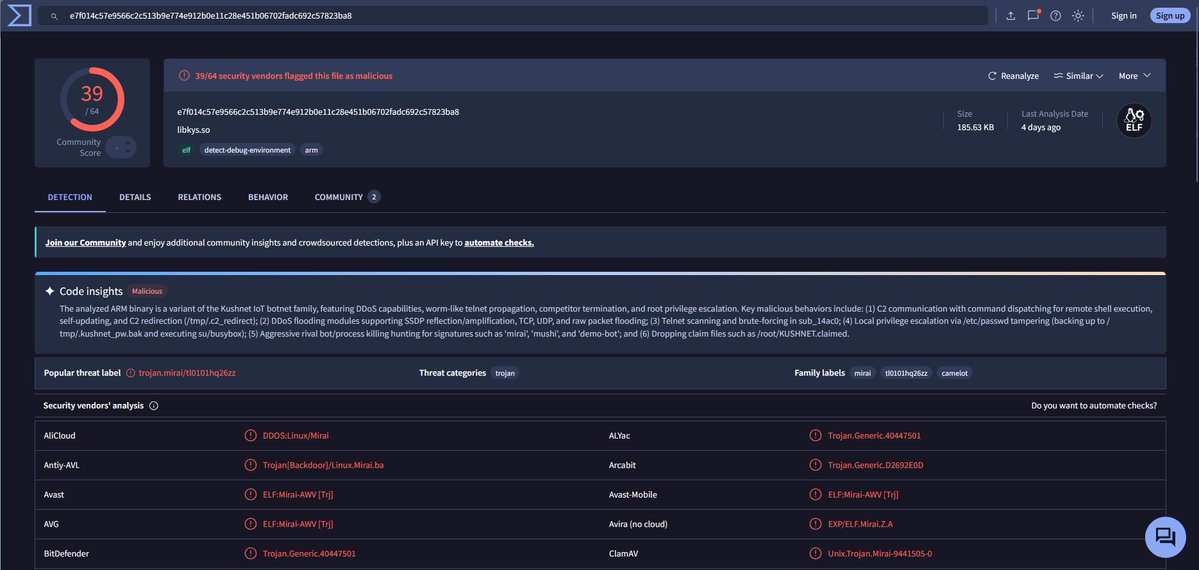The image size is (1199, 570).
Task: Click the Community Score vote control
Action: pos(121,147)
